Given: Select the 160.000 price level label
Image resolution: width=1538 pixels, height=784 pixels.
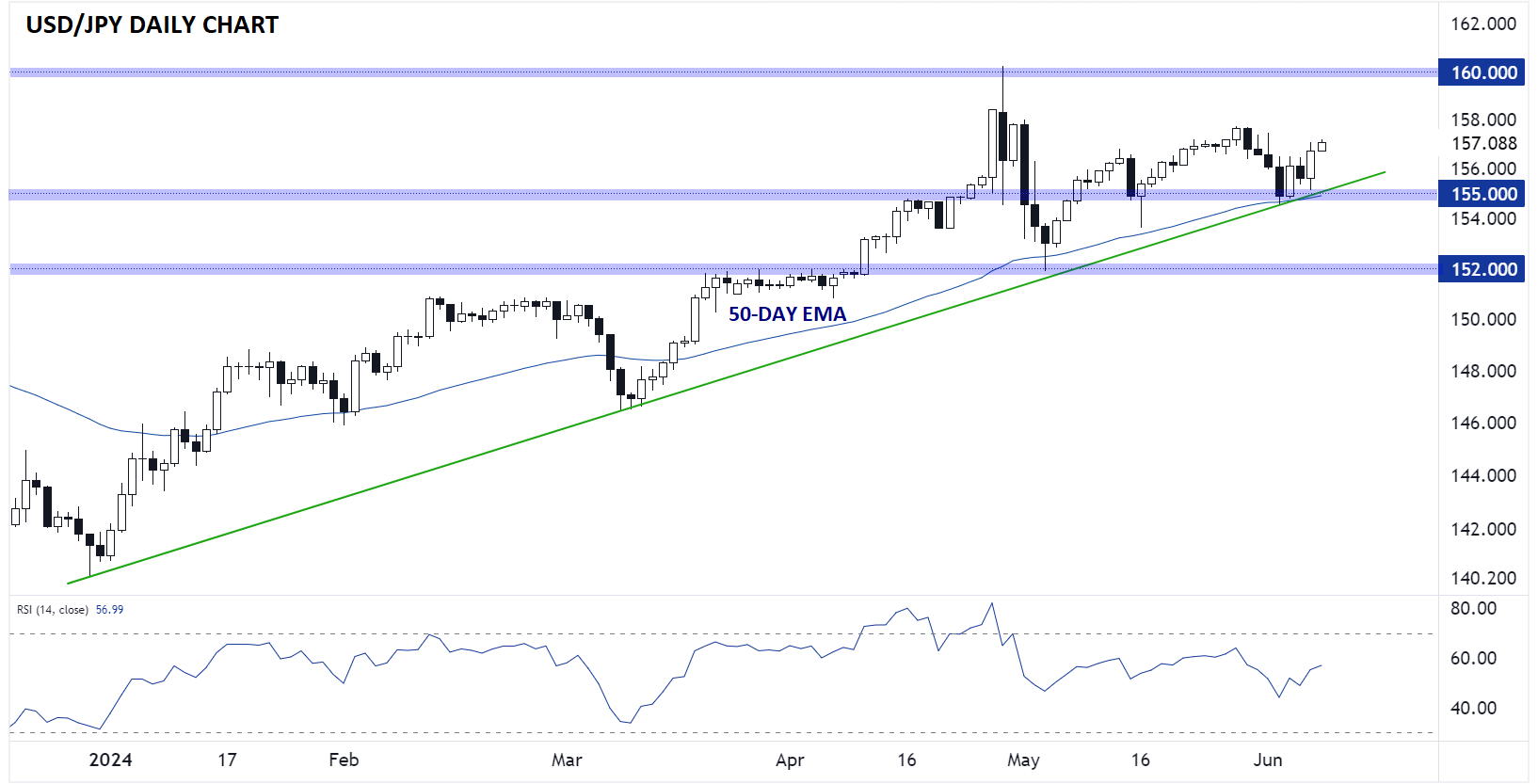Looking at the screenshot, I should tap(1482, 72).
